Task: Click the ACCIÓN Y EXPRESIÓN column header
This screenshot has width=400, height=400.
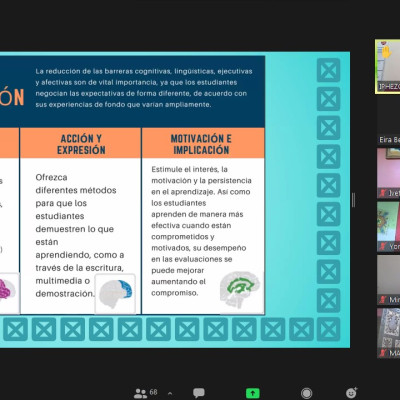Action: click(x=81, y=144)
